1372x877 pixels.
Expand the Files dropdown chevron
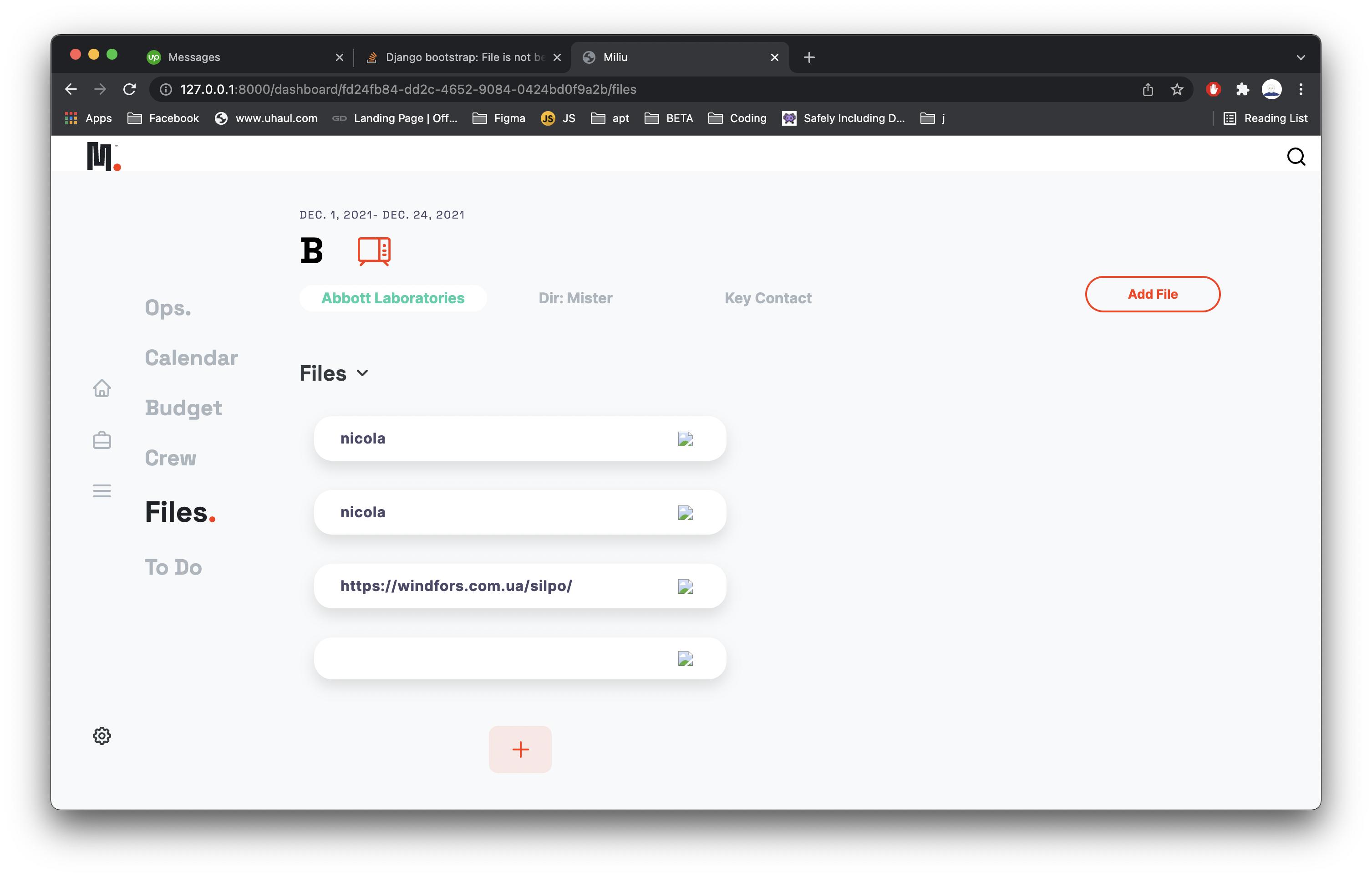(x=362, y=373)
